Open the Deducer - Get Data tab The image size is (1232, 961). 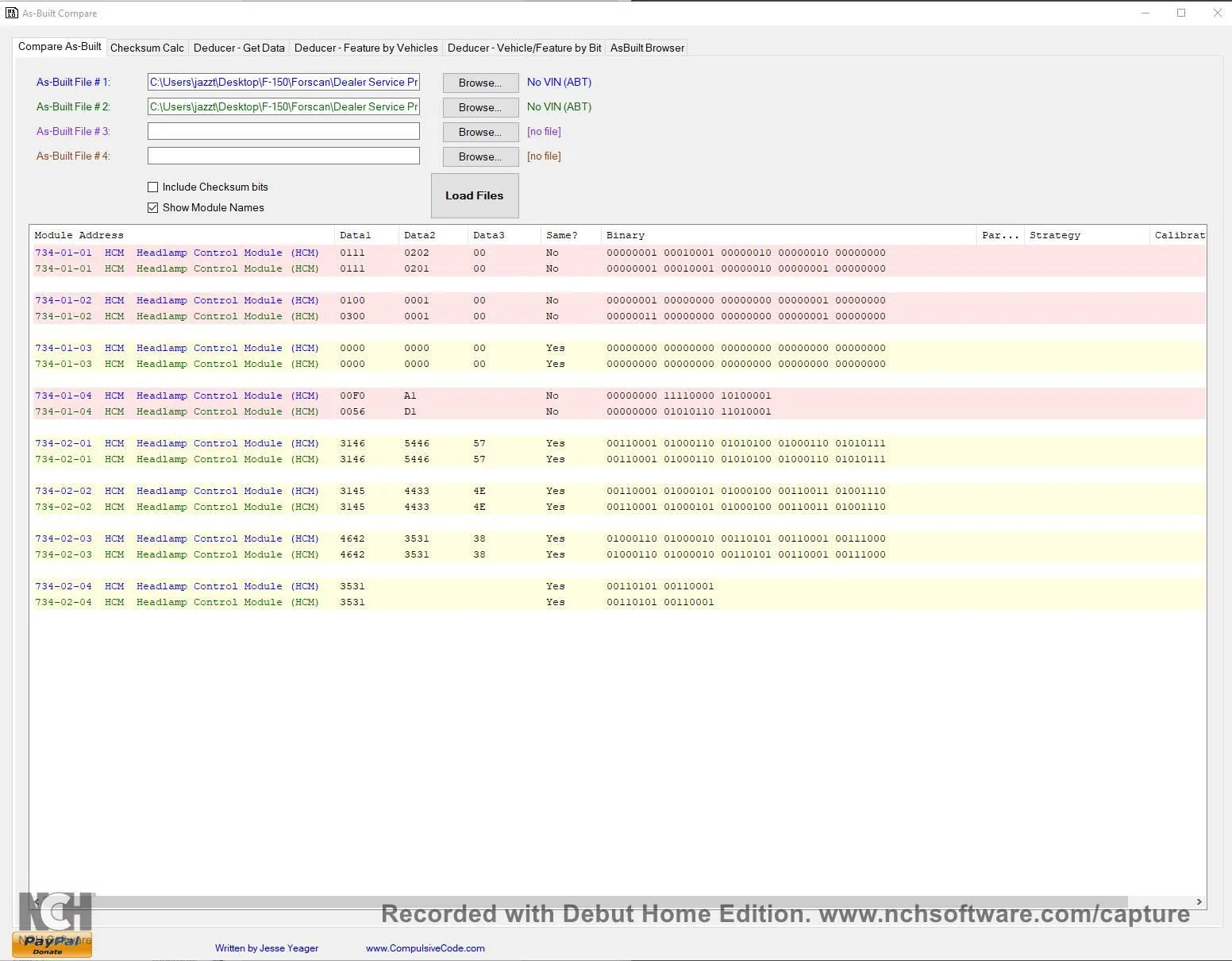click(x=239, y=48)
